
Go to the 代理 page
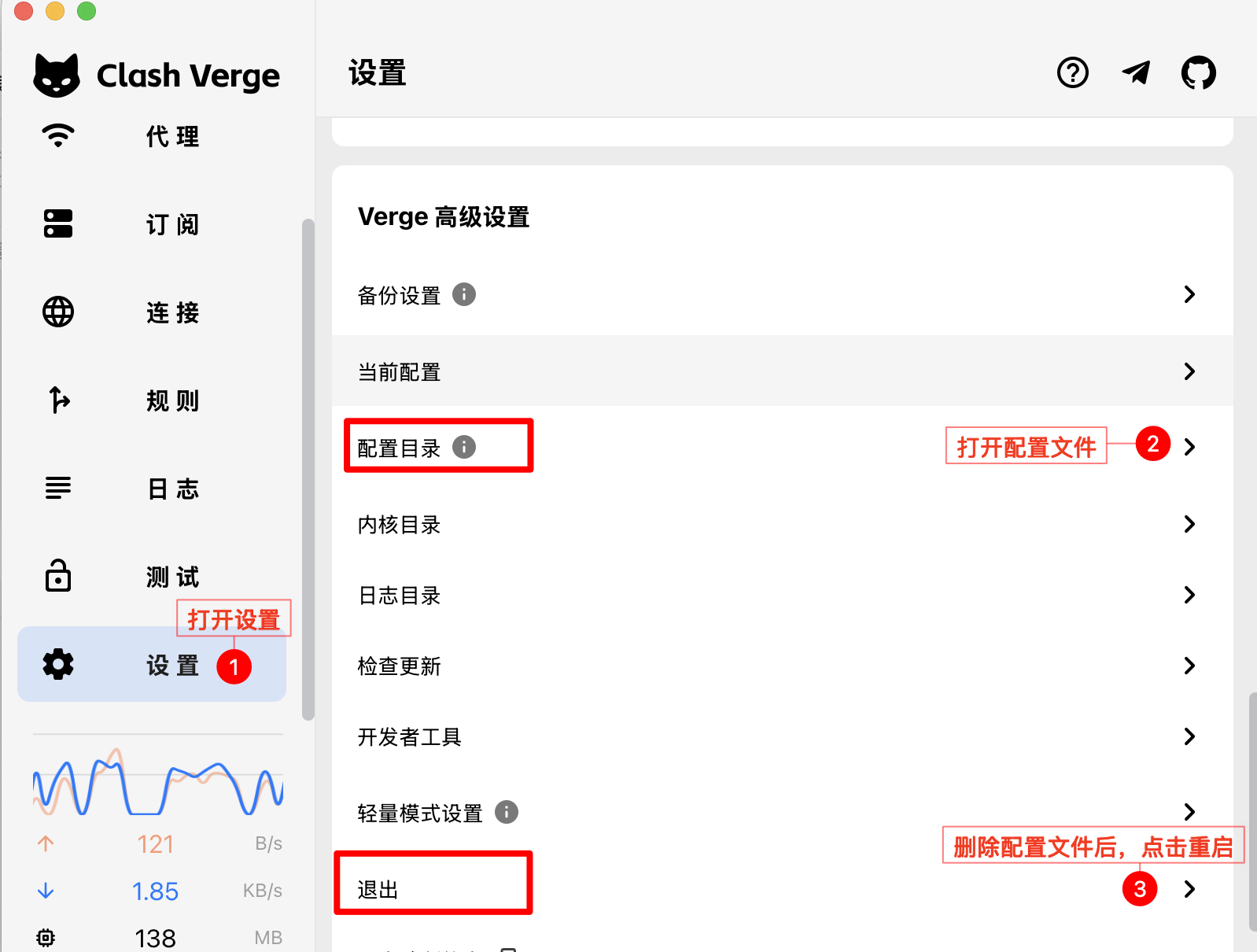pyautogui.click(x=152, y=135)
